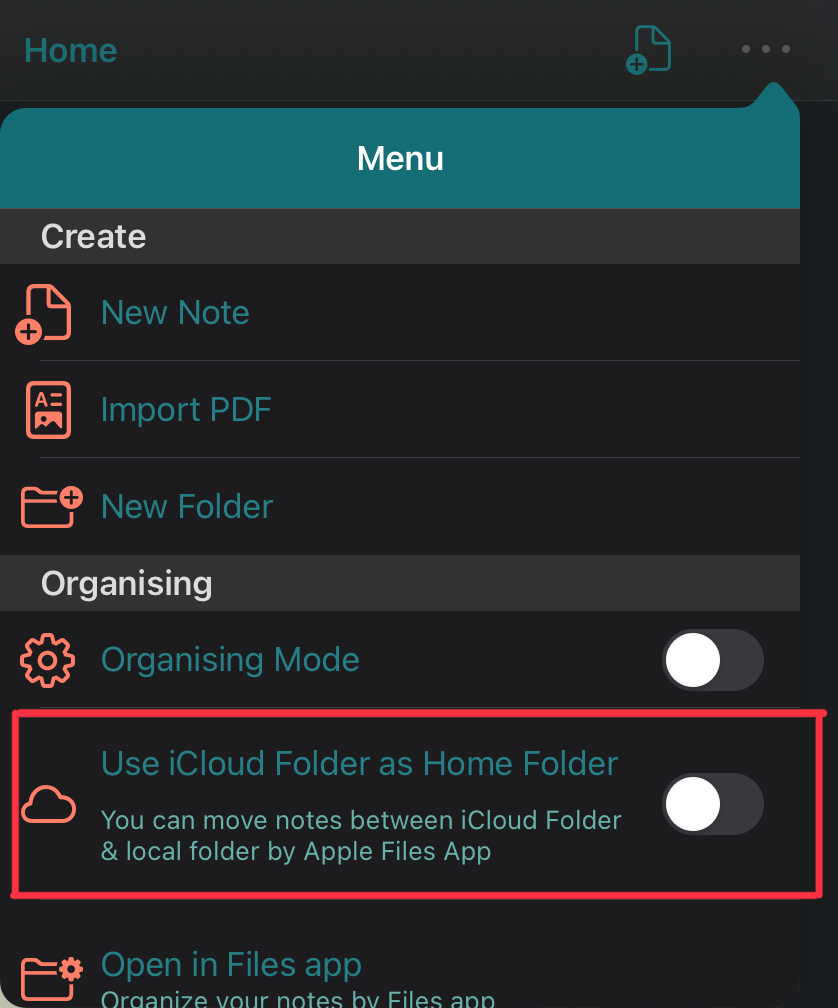The image size is (838, 1008).
Task: Click the add-note icon in the top bar
Action: click(x=648, y=50)
